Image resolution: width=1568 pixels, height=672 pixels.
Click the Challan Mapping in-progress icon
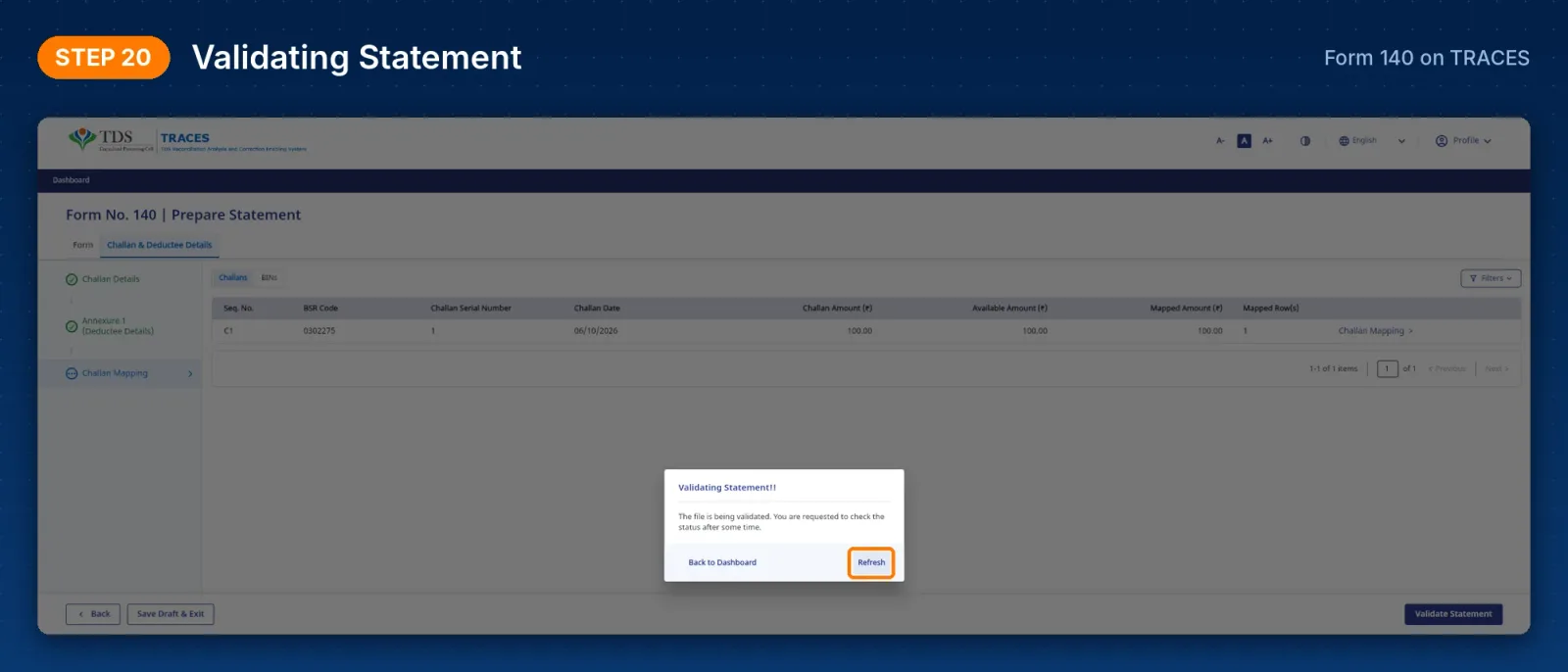click(72, 373)
